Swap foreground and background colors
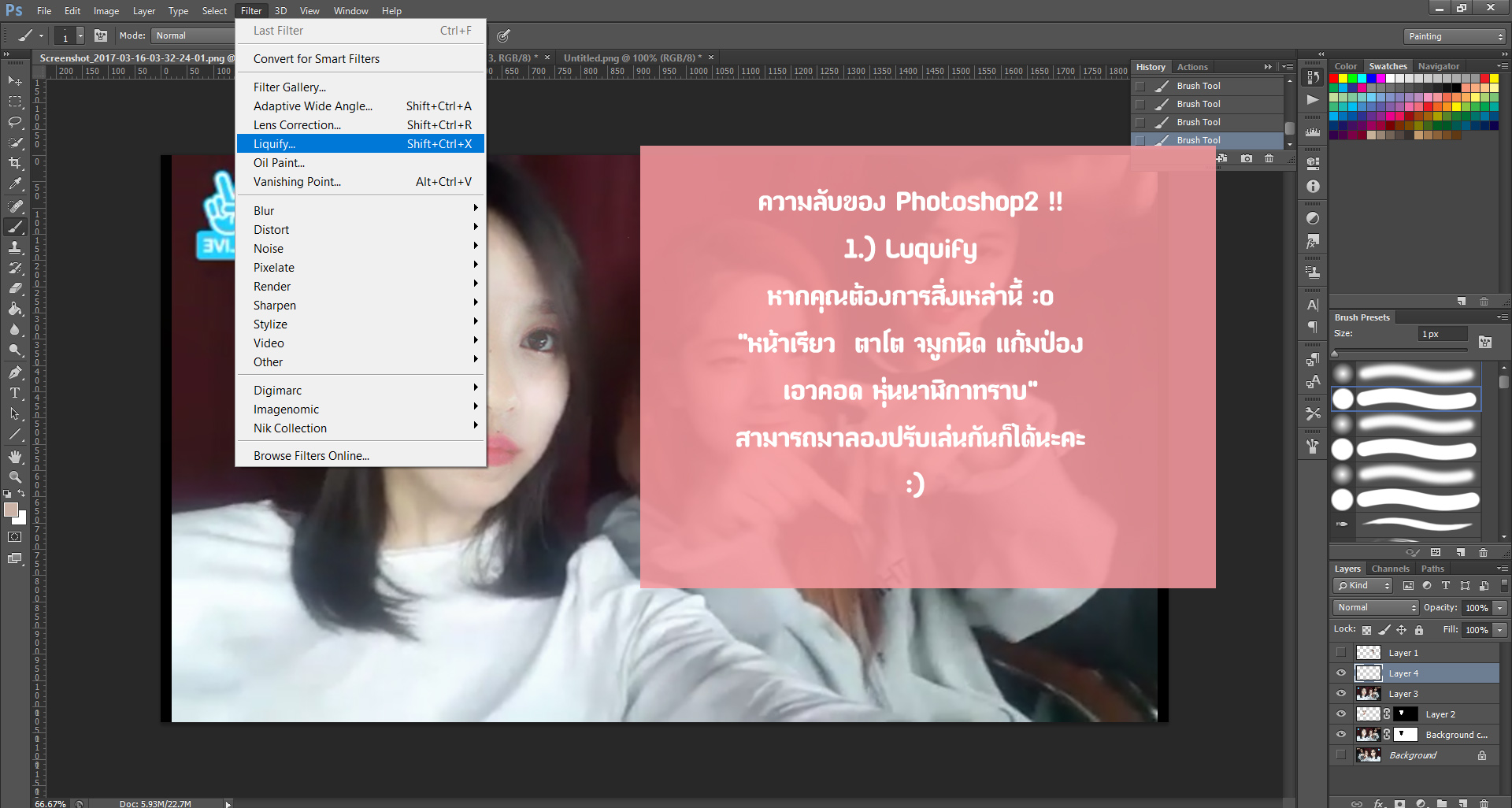Image resolution: width=1512 pixels, height=808 pixels. (x=21, y=494)
